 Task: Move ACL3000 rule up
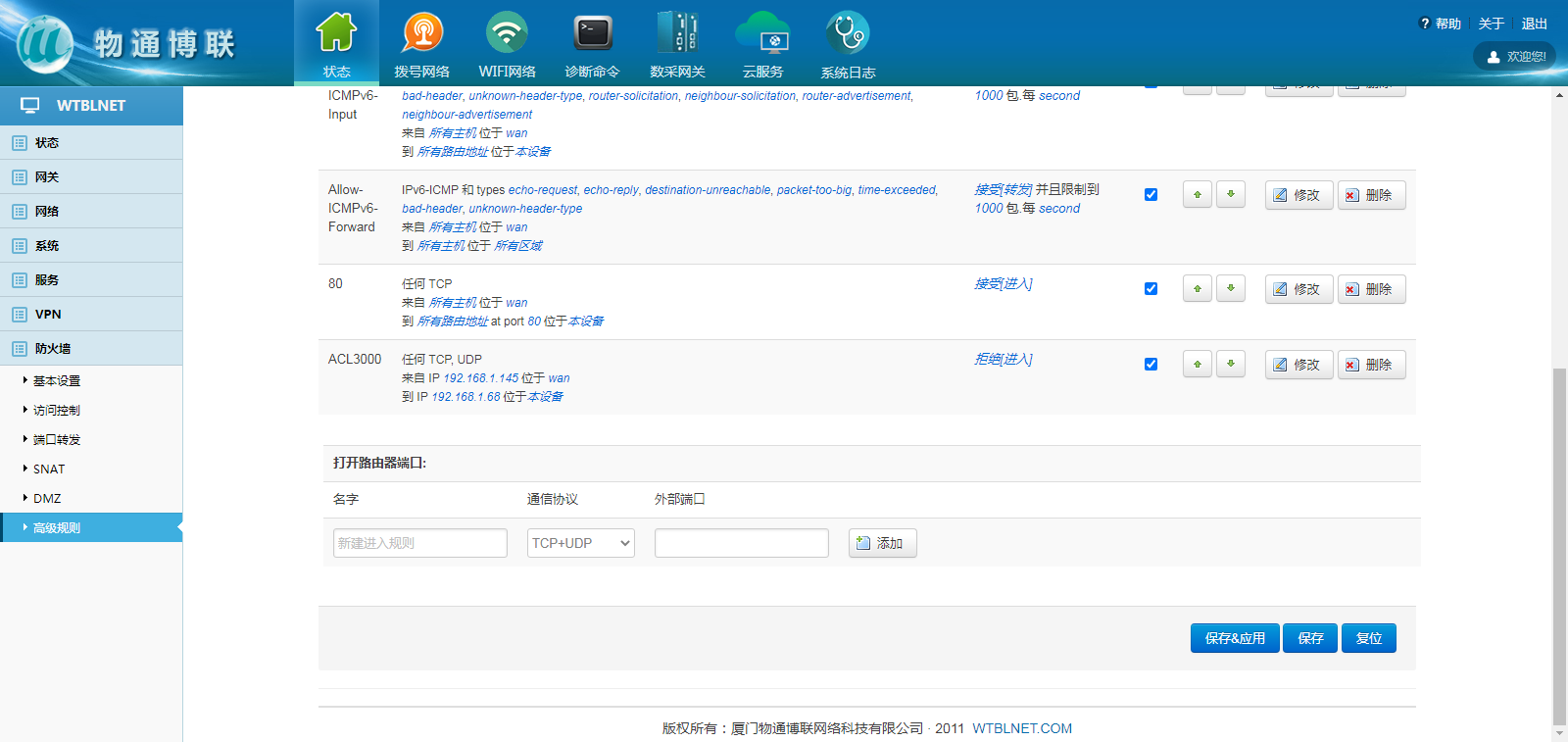coord(1198,364)
